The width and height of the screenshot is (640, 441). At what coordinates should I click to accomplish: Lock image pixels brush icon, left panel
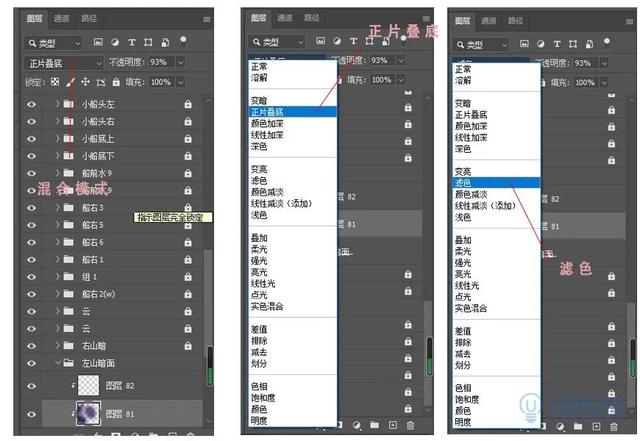tap(70, 82)
